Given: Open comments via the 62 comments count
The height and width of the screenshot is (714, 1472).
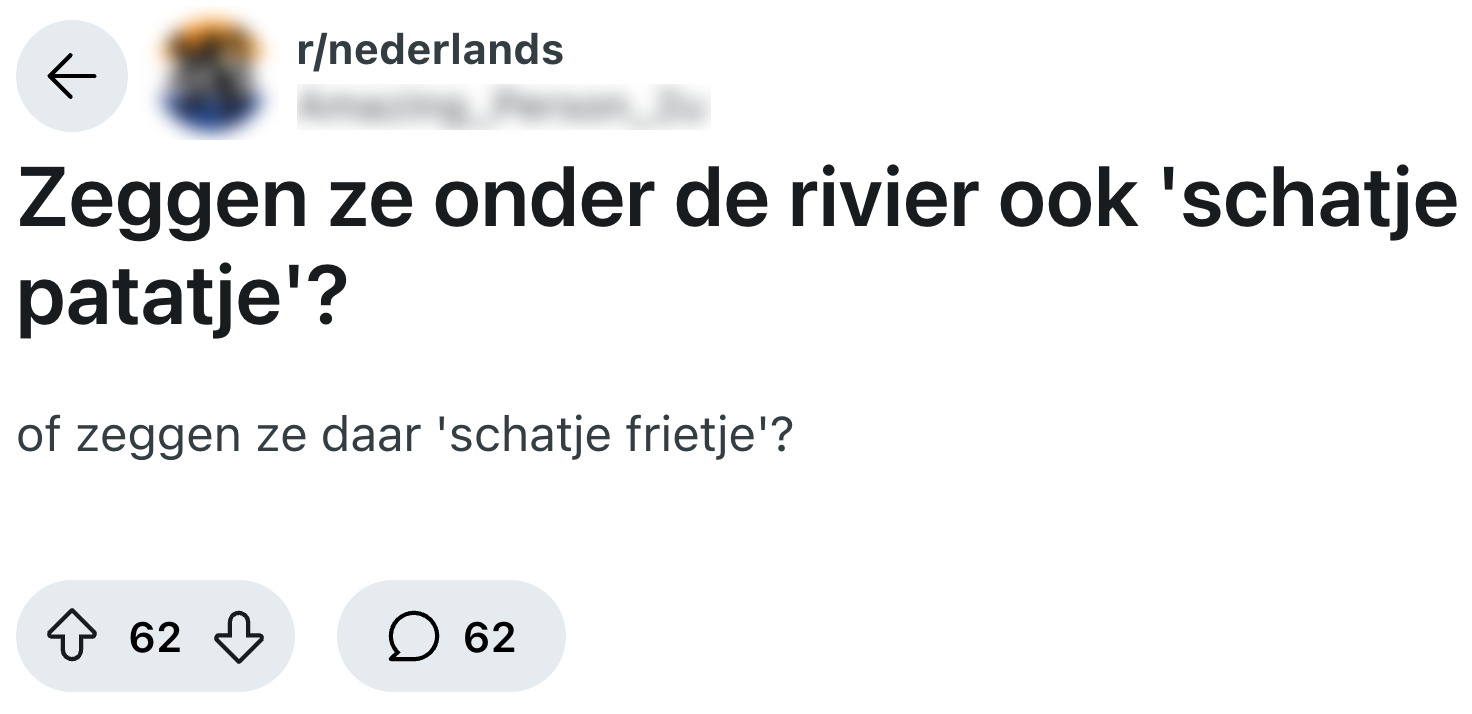Looking at the screenshot, I should (x=489, y=637).
